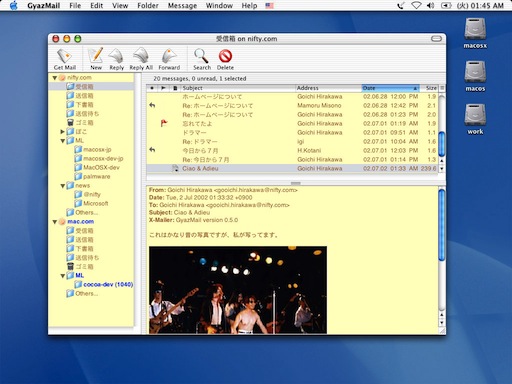
Task: Open the work drive icon on desktop
Action: click(475, 115)
